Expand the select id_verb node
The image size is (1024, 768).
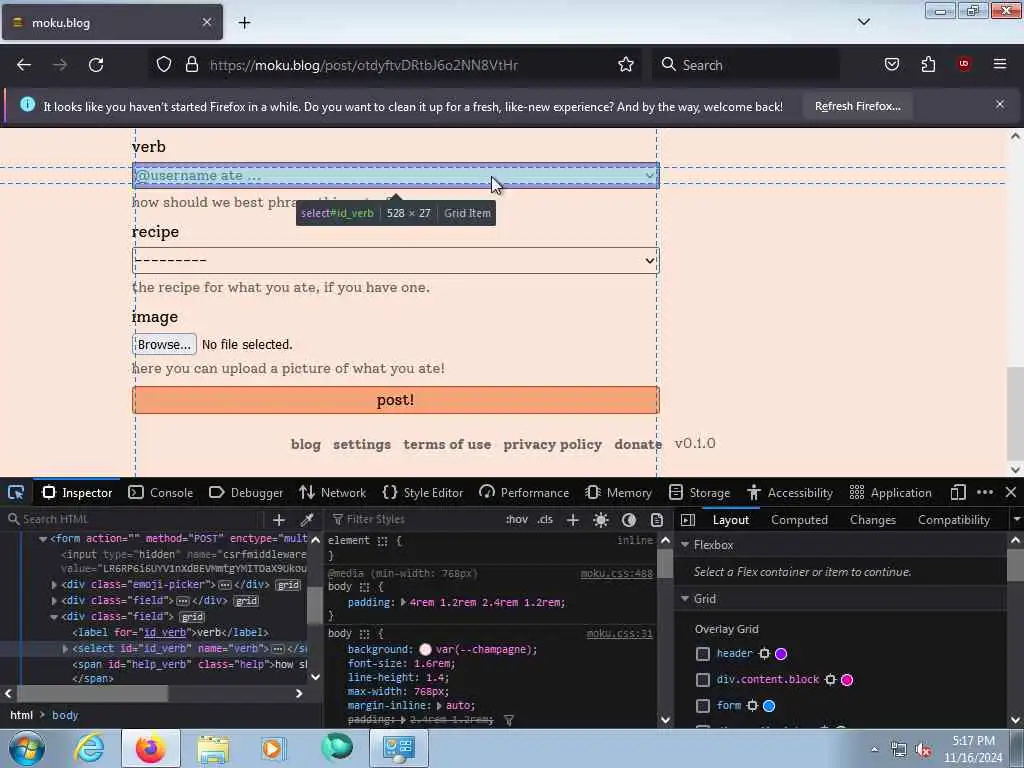coord(65,648)
